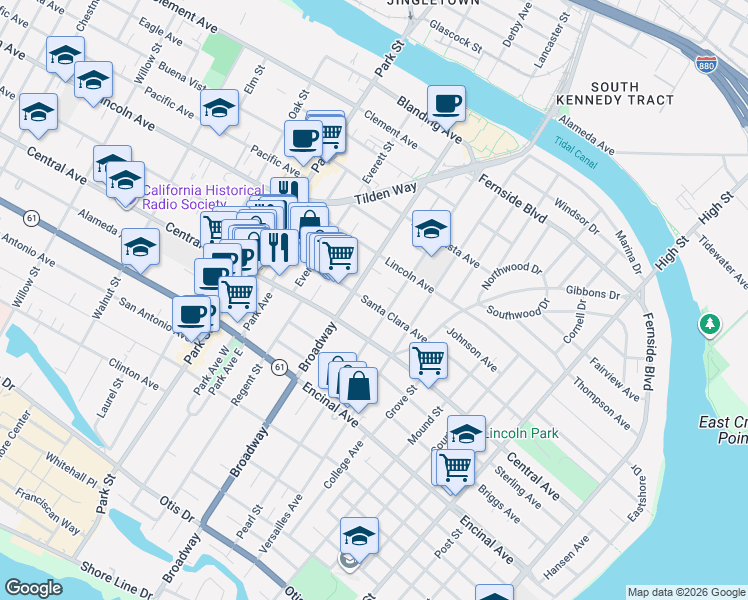The image size is (748, 600).
Task: Click the Route 61 shield near Encinal Ave
Action: click(x=280, y=367)
